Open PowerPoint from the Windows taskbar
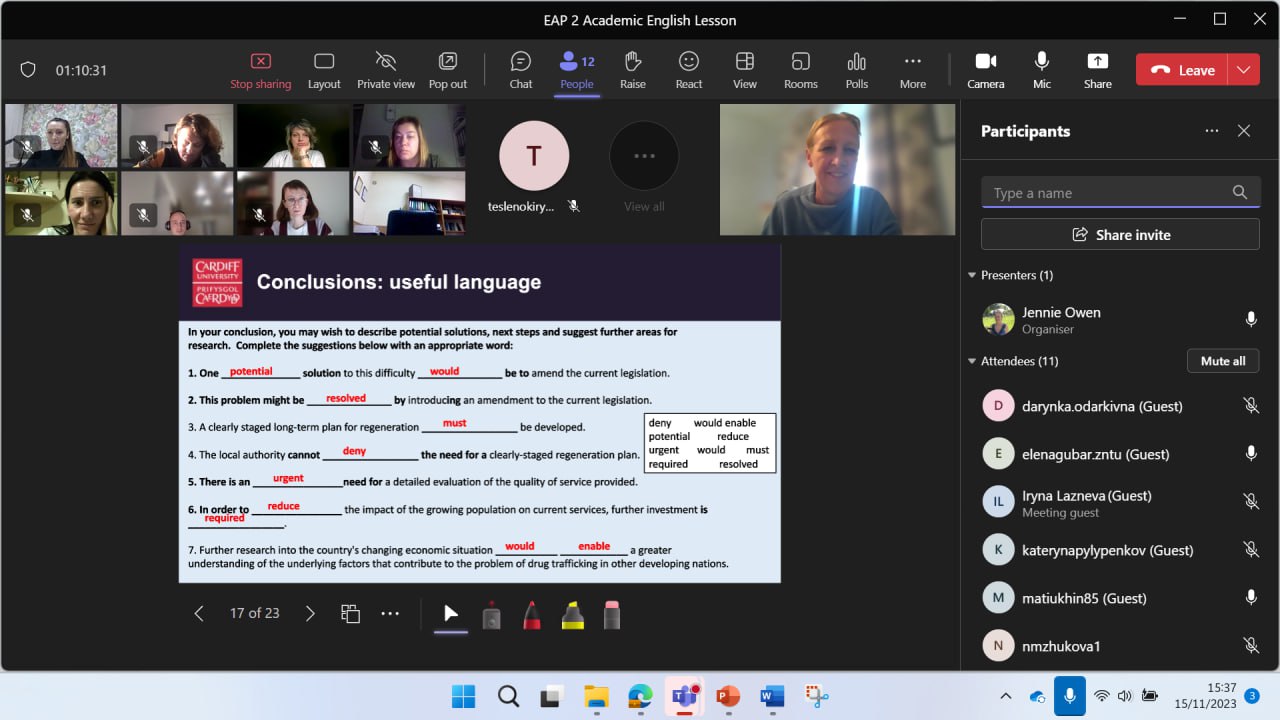This screenshot has width=1280, height=720. [x=728, y=696]
